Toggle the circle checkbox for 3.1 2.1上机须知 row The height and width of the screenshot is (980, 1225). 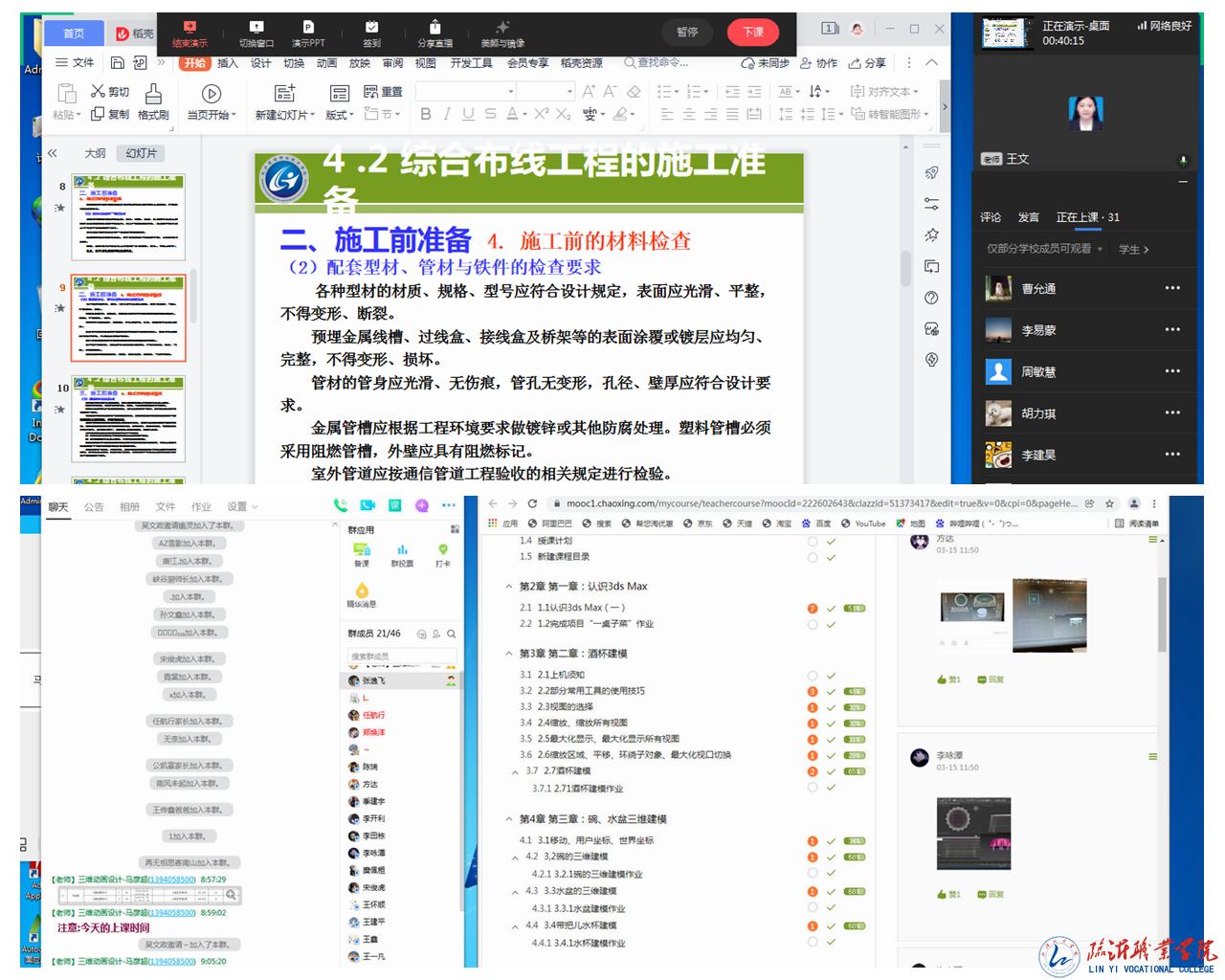pos(813,675)
